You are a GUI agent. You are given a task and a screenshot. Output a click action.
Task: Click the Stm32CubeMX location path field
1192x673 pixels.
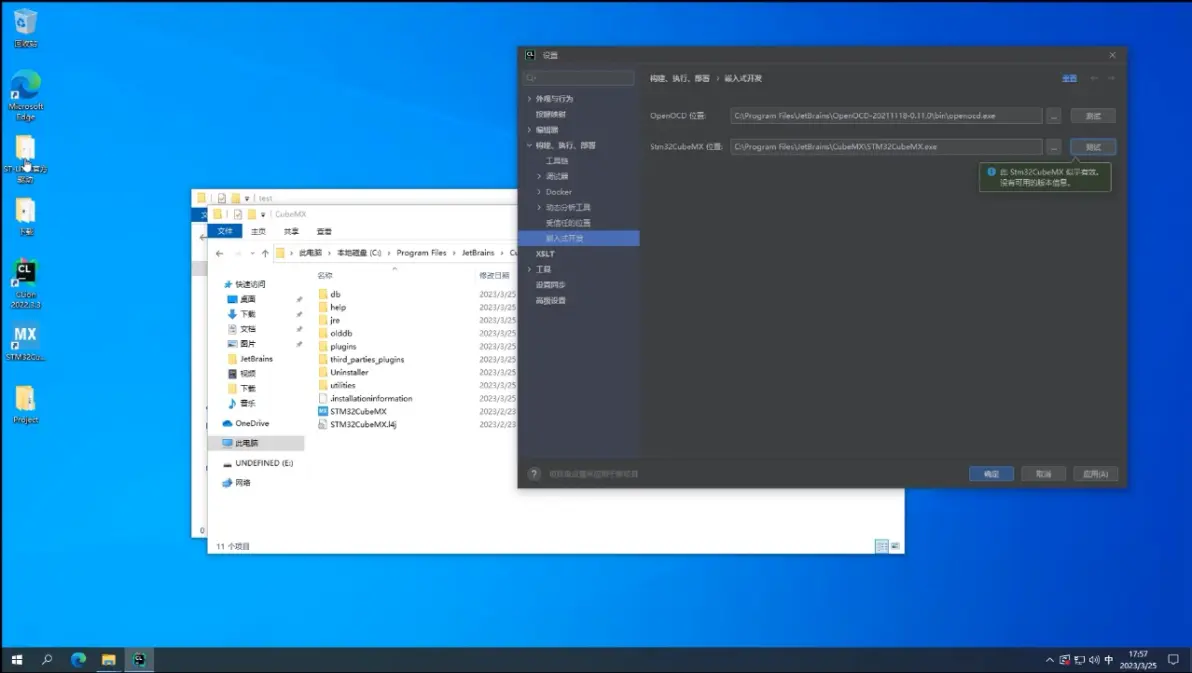pos(886,147)
